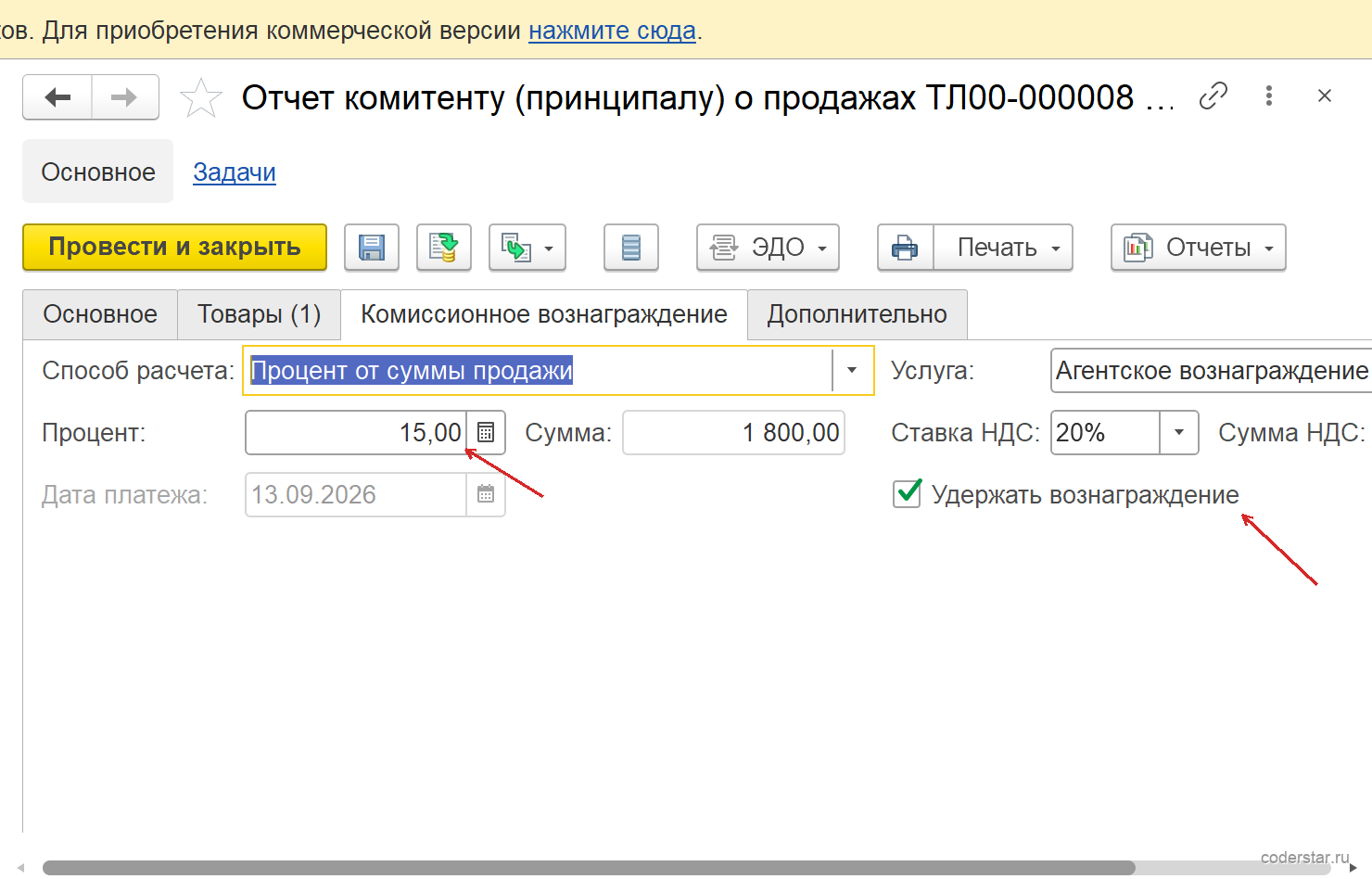Click the Способ расчета text field
Screen dimensions: 1372x879
(539, 370)
